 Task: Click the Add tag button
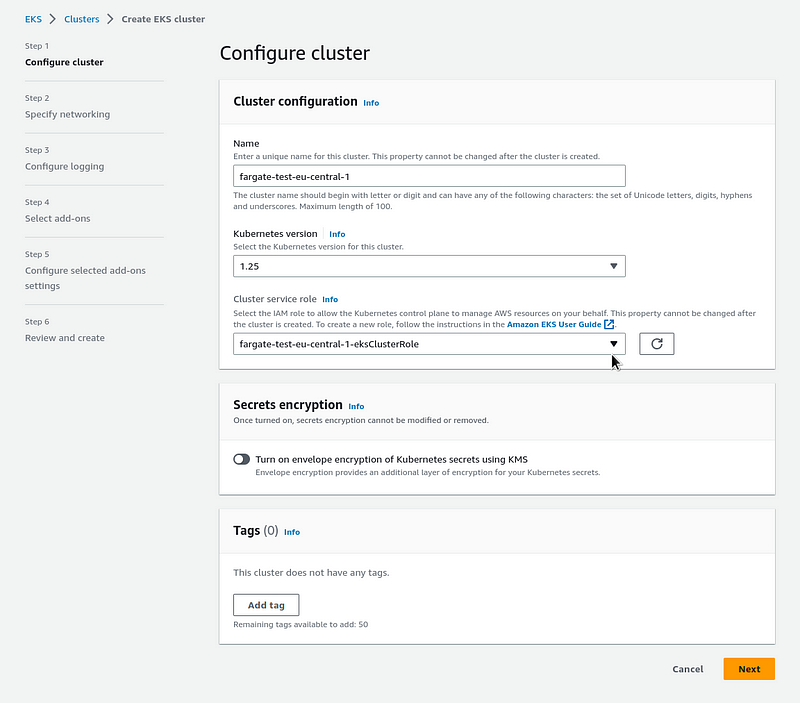[266, 605]
